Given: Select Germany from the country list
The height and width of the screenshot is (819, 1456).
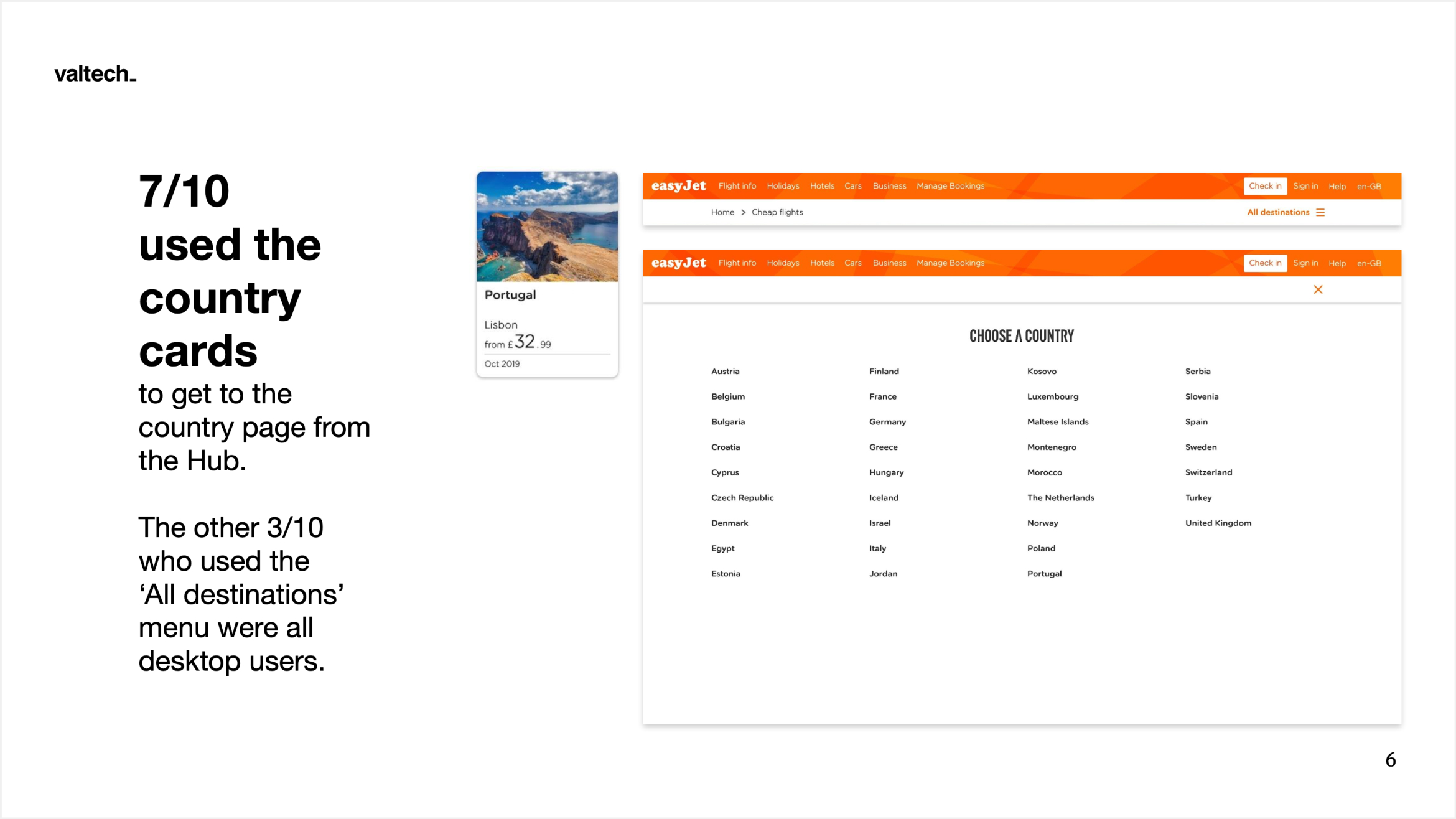Looking at the screenshot, I should [x=887, y=422].
